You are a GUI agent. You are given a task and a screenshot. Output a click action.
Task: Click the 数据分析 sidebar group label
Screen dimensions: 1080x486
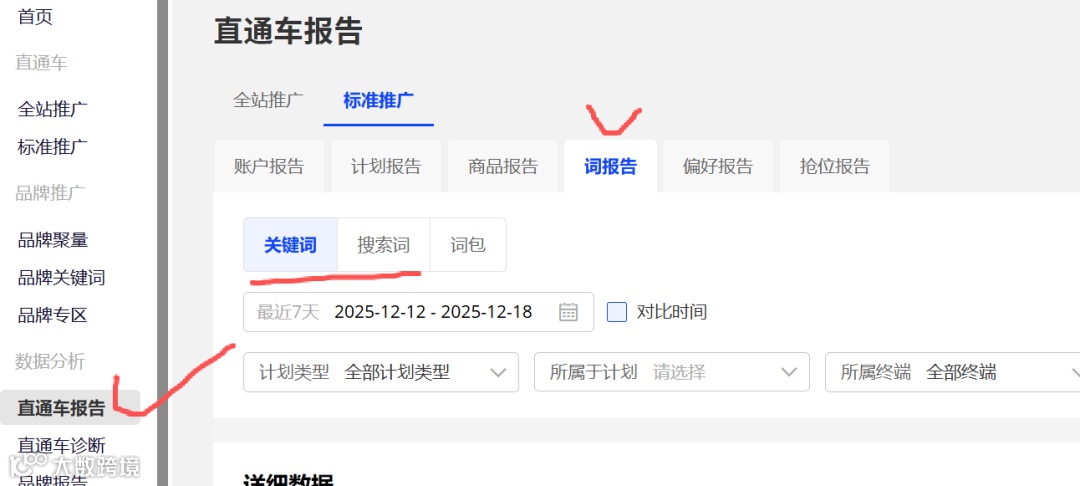click(50, 361)
